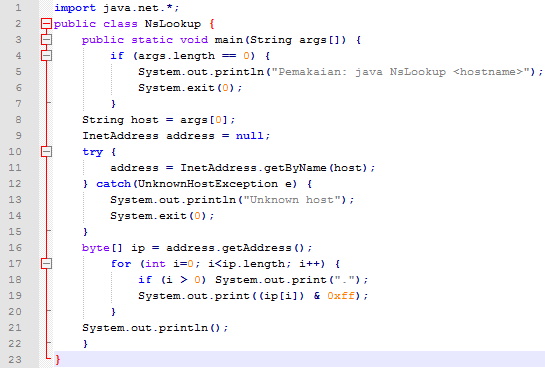
Task: Collapse the try block fold on line 10
Action: coord(46,152)
